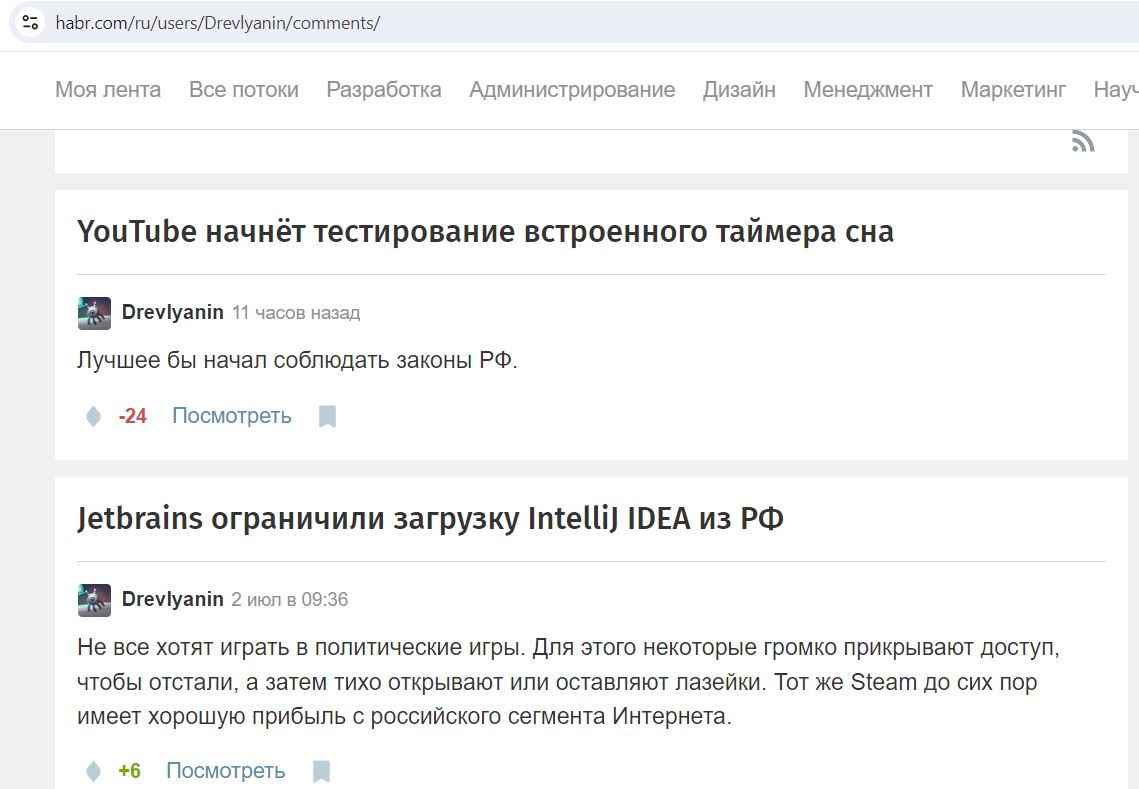Click Посмотреть under the YouTube comment
The image size is (1139, 789).
coord(232,416)
